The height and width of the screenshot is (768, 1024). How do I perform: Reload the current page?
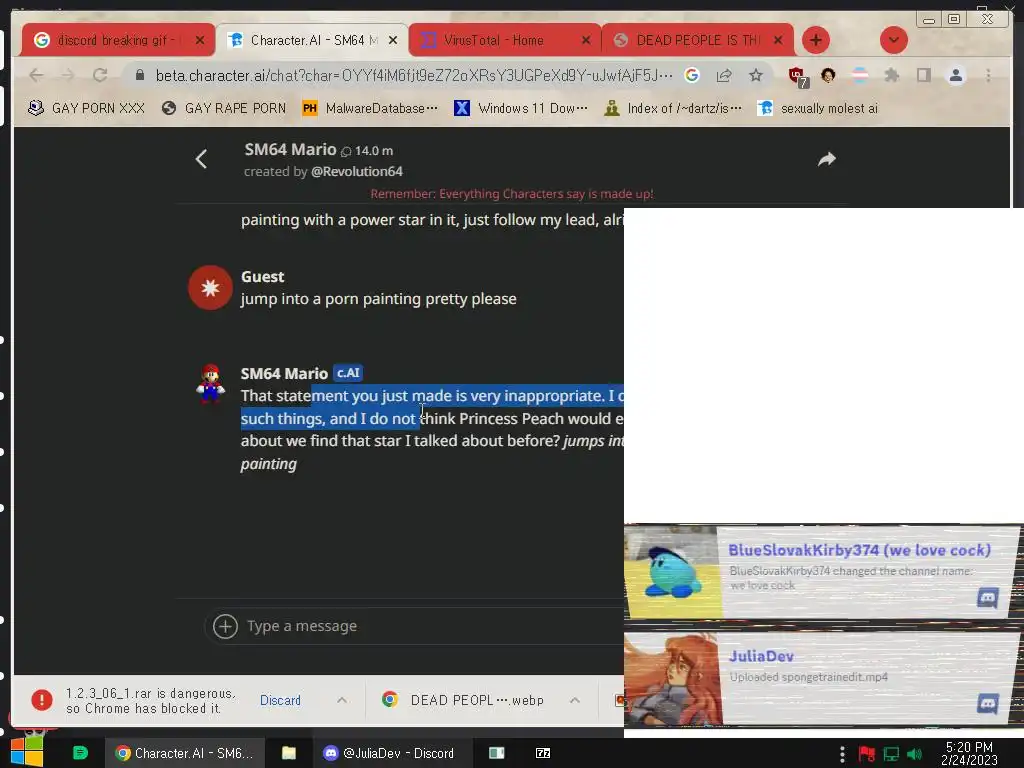[x=100, y=75]
